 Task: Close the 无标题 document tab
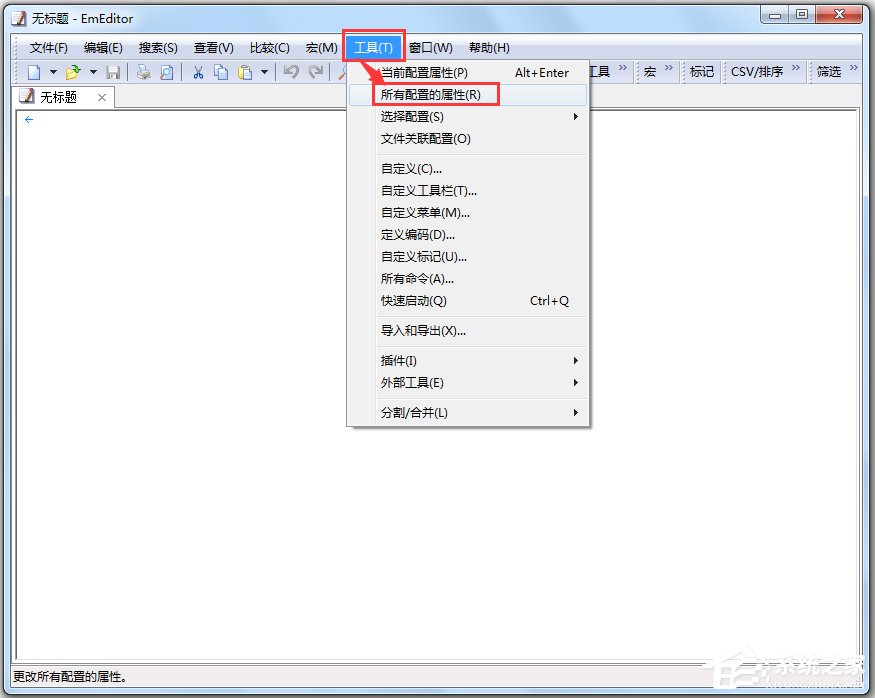pyautogui.click(x=101, y=97)
